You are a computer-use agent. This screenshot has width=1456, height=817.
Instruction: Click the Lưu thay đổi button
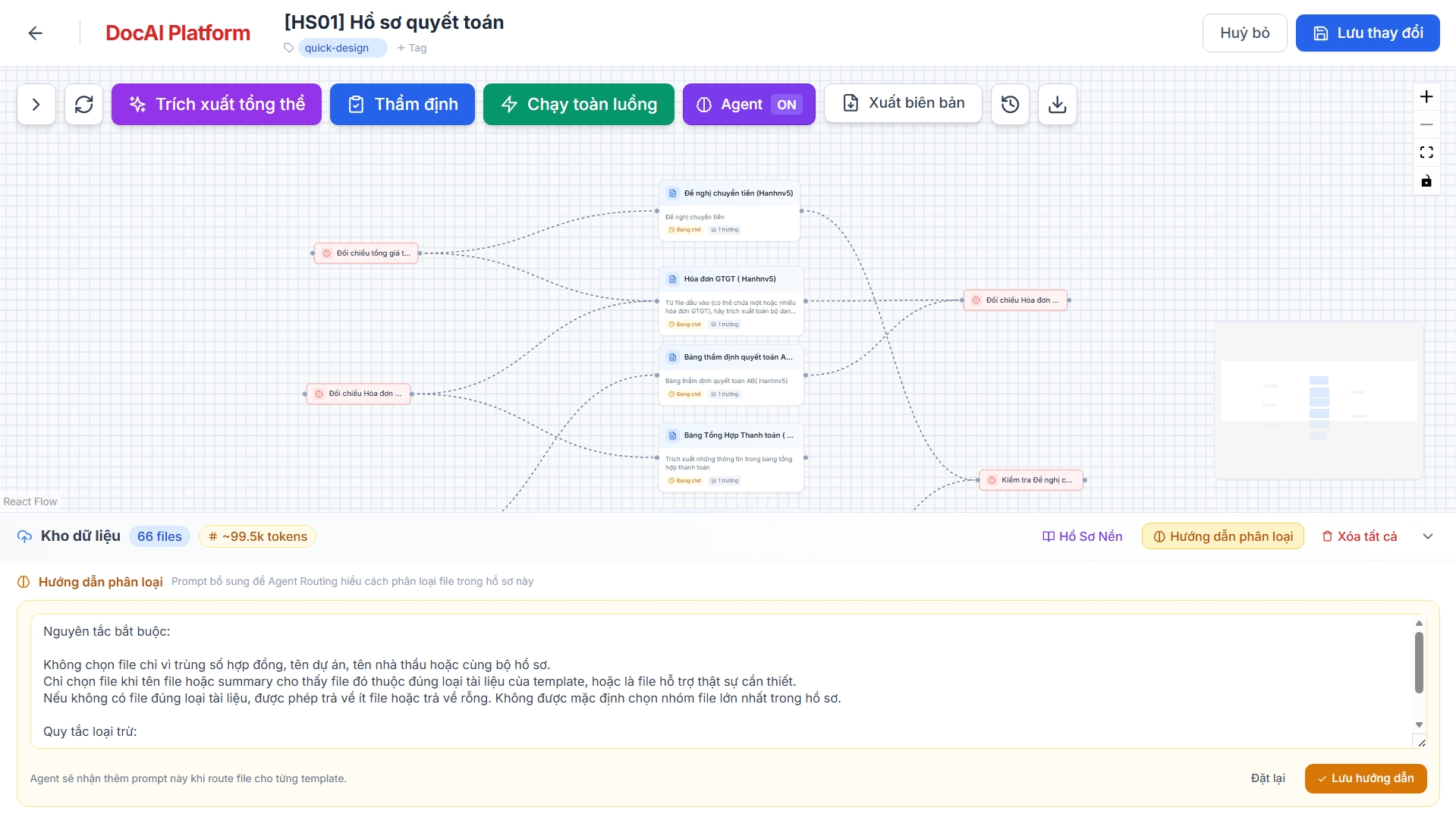point(1367,33)
